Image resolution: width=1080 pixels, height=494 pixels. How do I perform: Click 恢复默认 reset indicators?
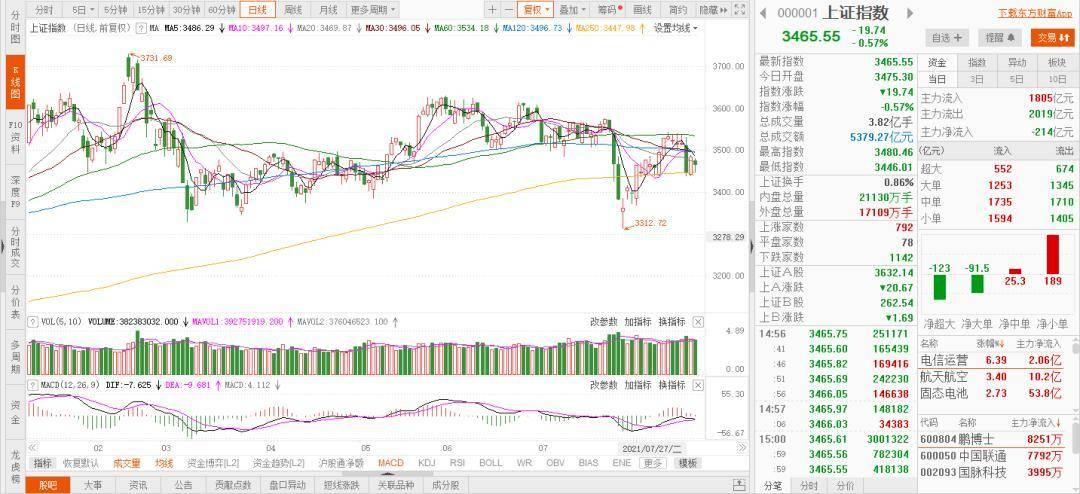(x=81, y=463)
